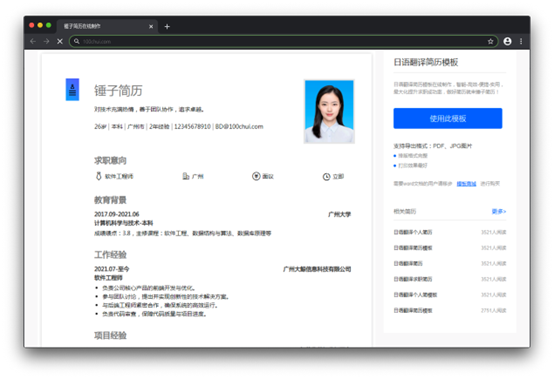
Task: Click the browser back arrow
Action: click(33, 41)
